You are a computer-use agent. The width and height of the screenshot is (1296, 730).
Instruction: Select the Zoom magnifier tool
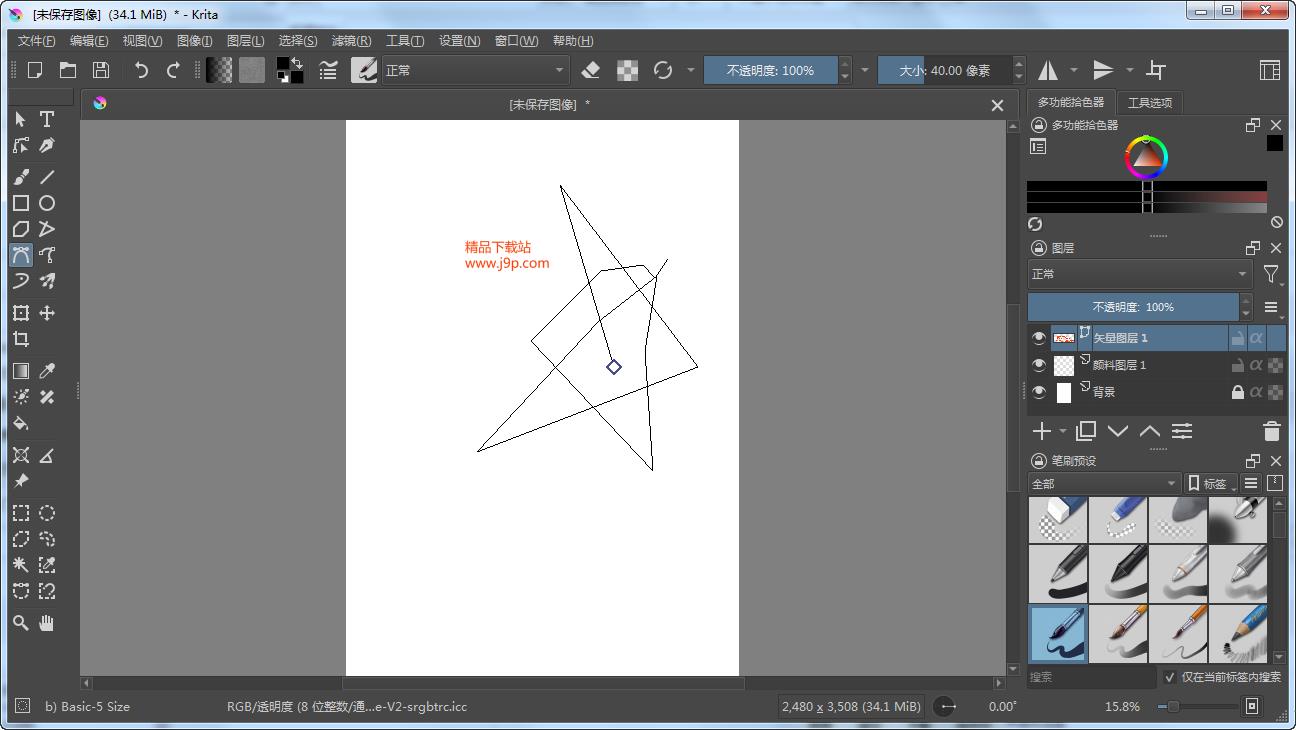[21, 623]
